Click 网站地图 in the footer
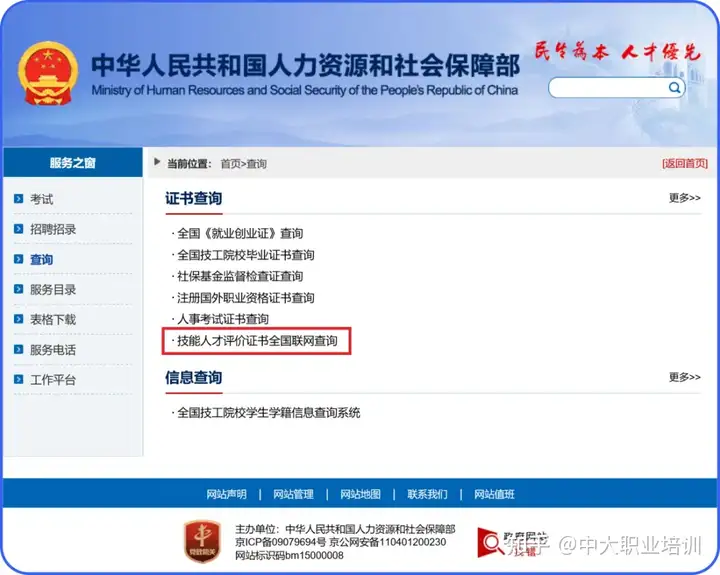This screenshot has width=720, height=575. click(x=360, y=494)
